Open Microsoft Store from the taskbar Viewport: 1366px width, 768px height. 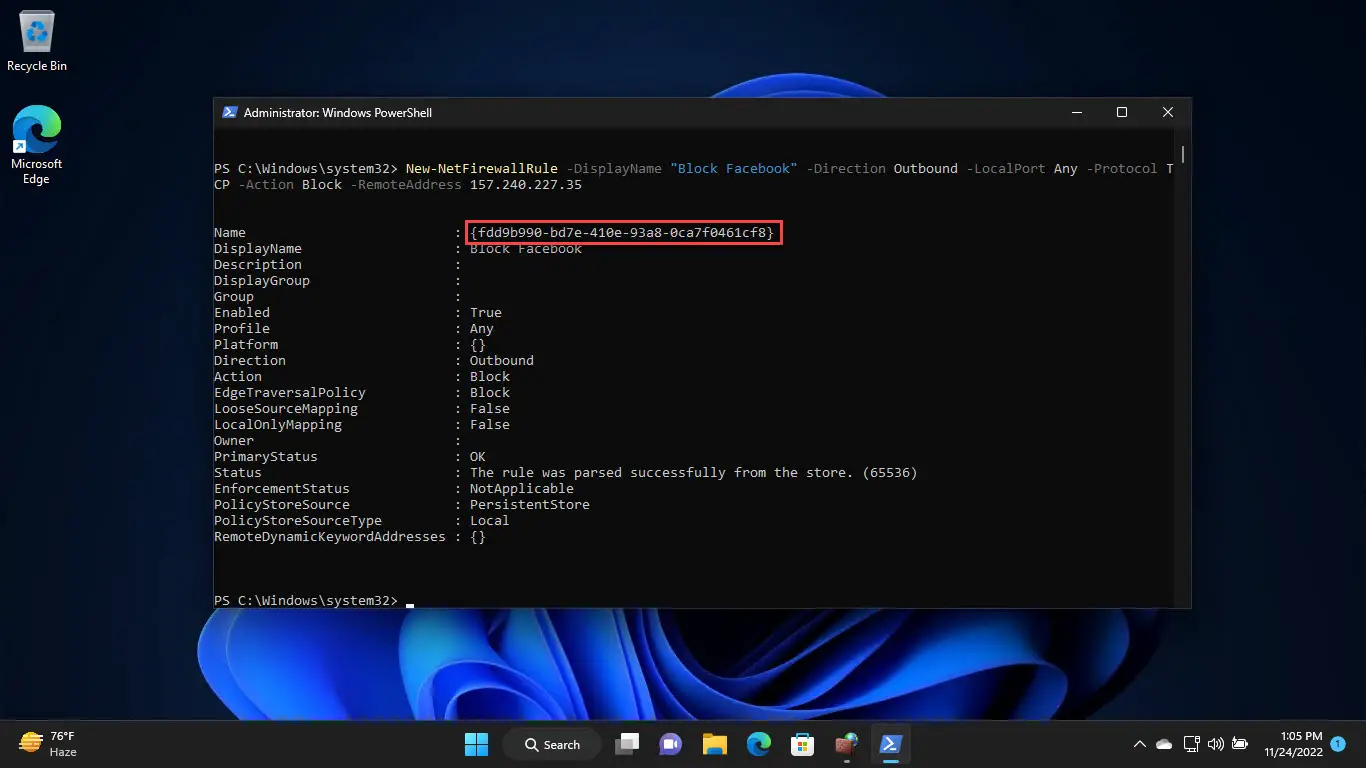coord(802,744)
